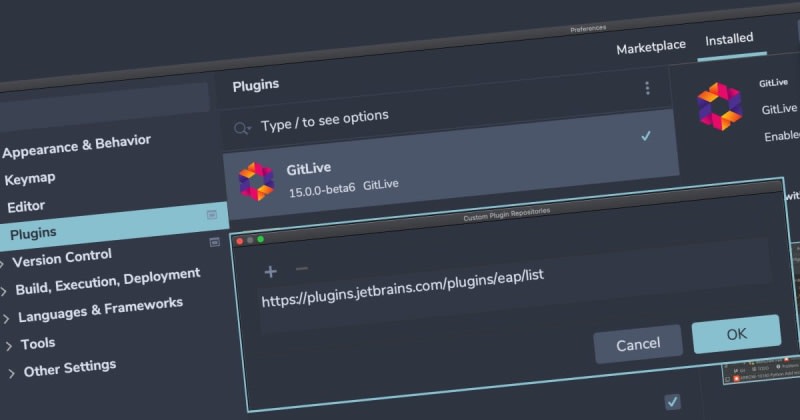Switch to the Marketplace tab

click(x=651, y=47)
